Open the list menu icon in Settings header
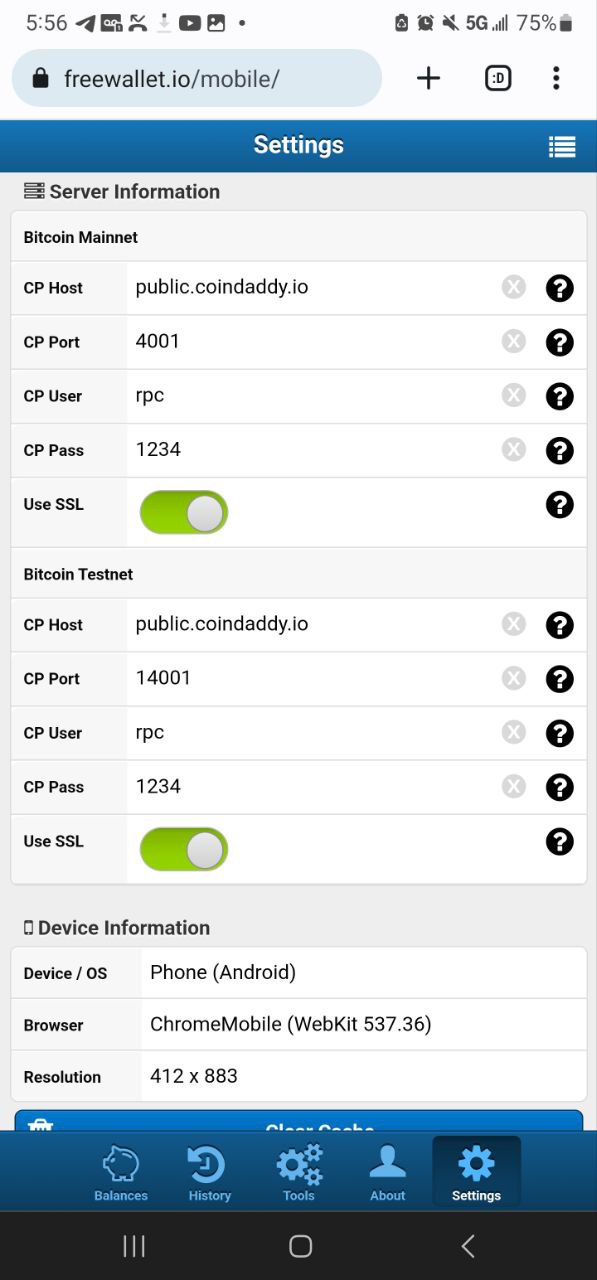Viewport: 597px width, 1280px height. (562, 147)
